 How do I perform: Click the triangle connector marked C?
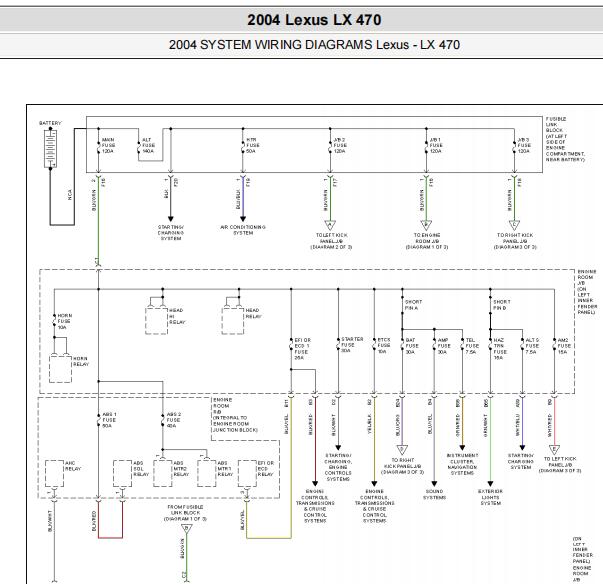514,225
